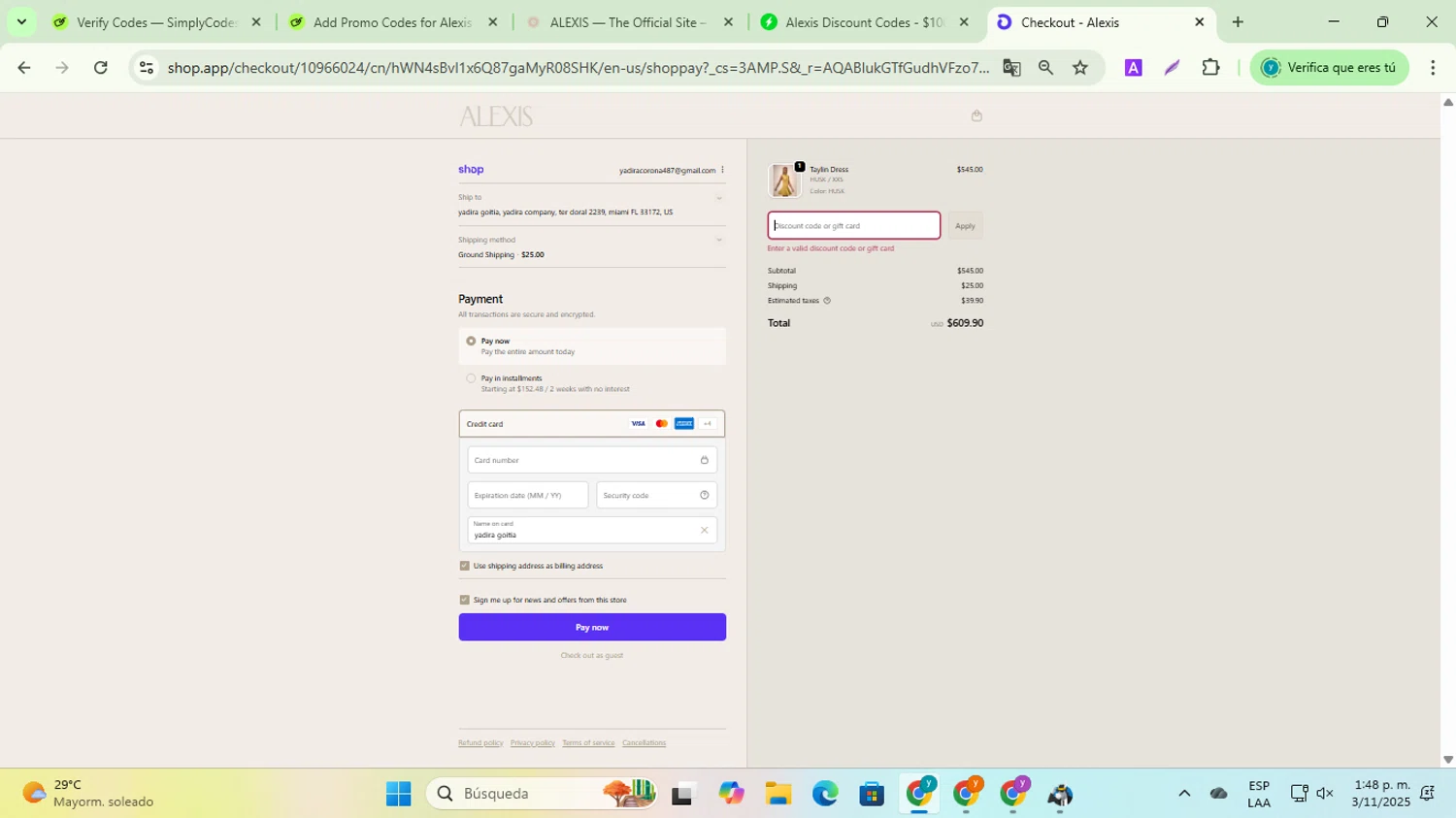Open the Privacy policy link
This screenshot has height=818, width=1456.
pos(533,743)
